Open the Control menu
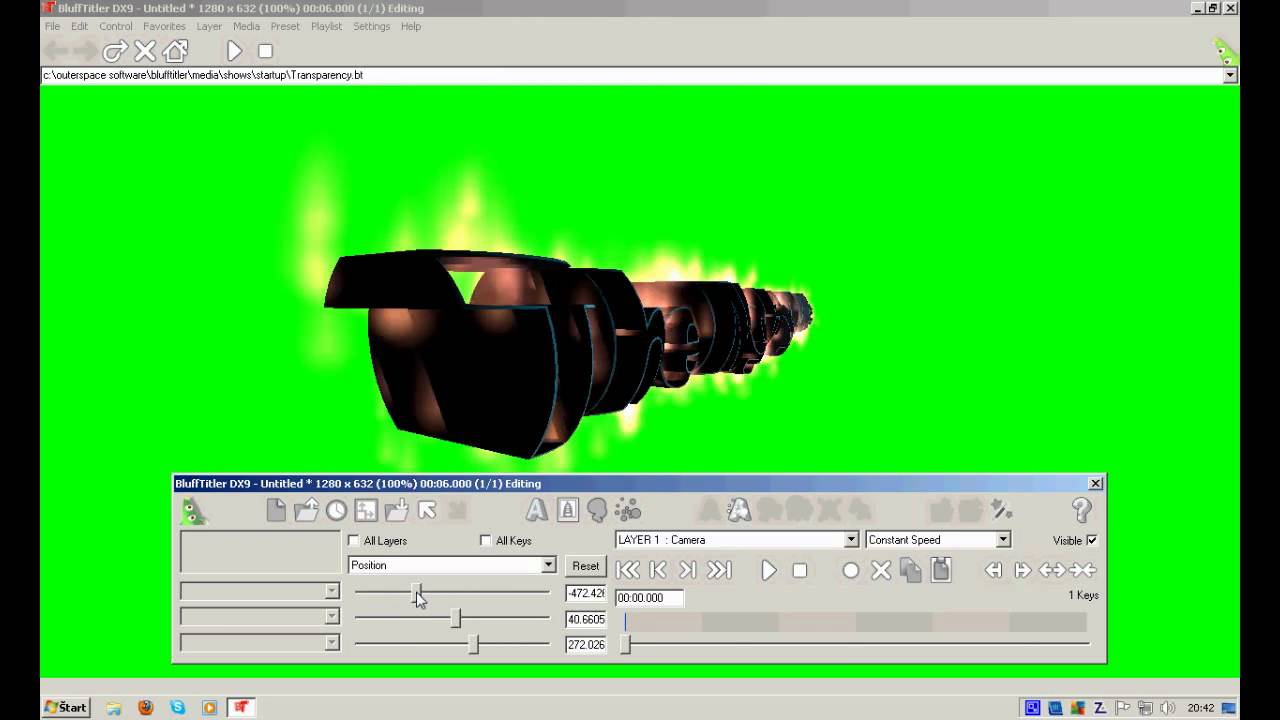The width and height of the screenshot is (1280, 720). (116, 26)
